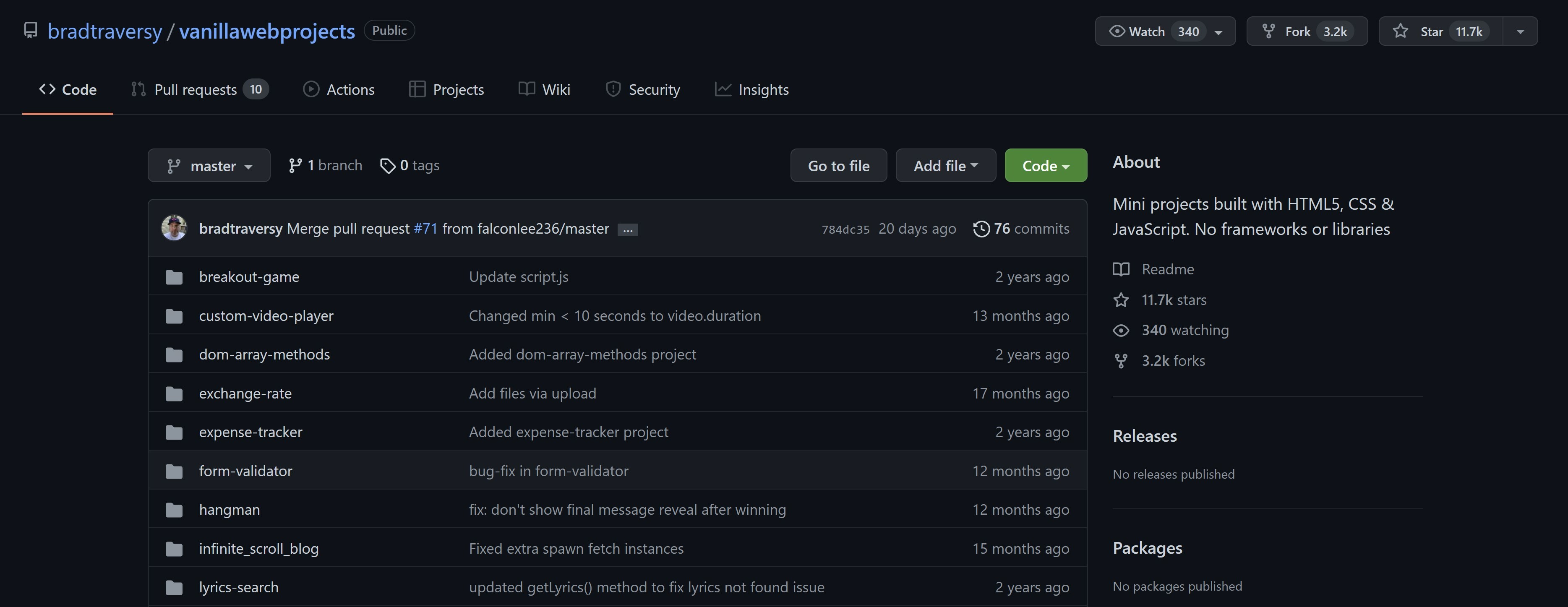
Task: Click the repository icon beside bradtraversy
Action: [31, 31]
